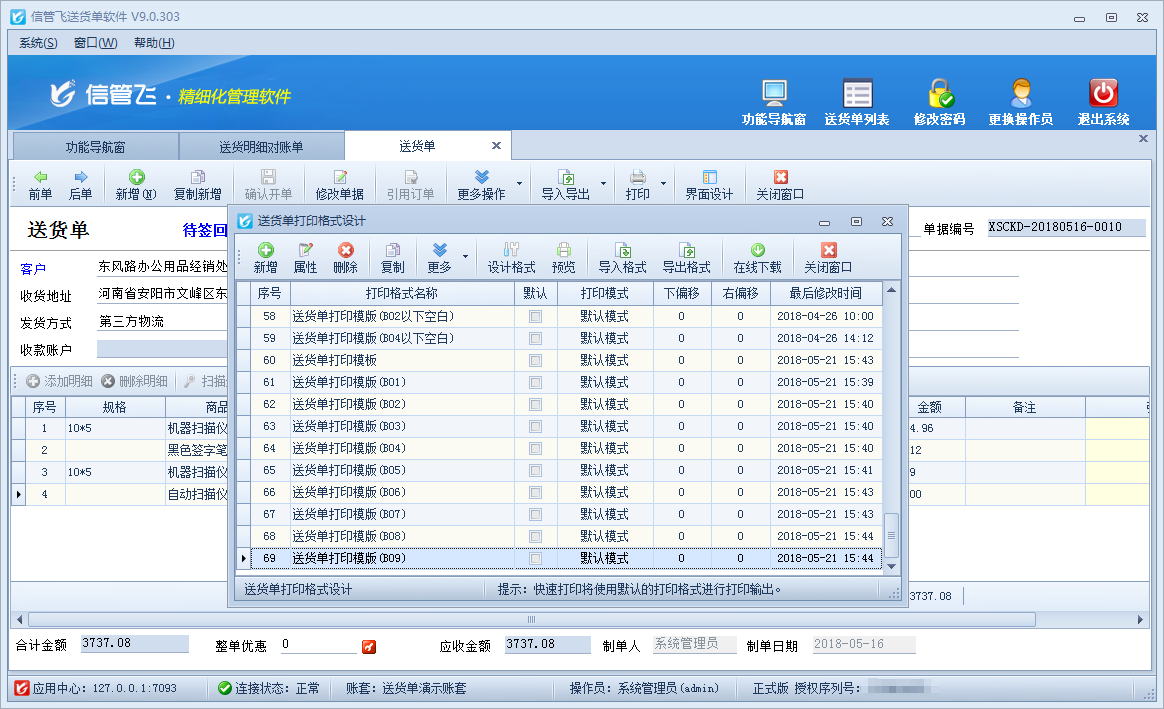This screenshot has width=1164, height=709.
Task: Check default box for row 59
Action: (535, 339)
